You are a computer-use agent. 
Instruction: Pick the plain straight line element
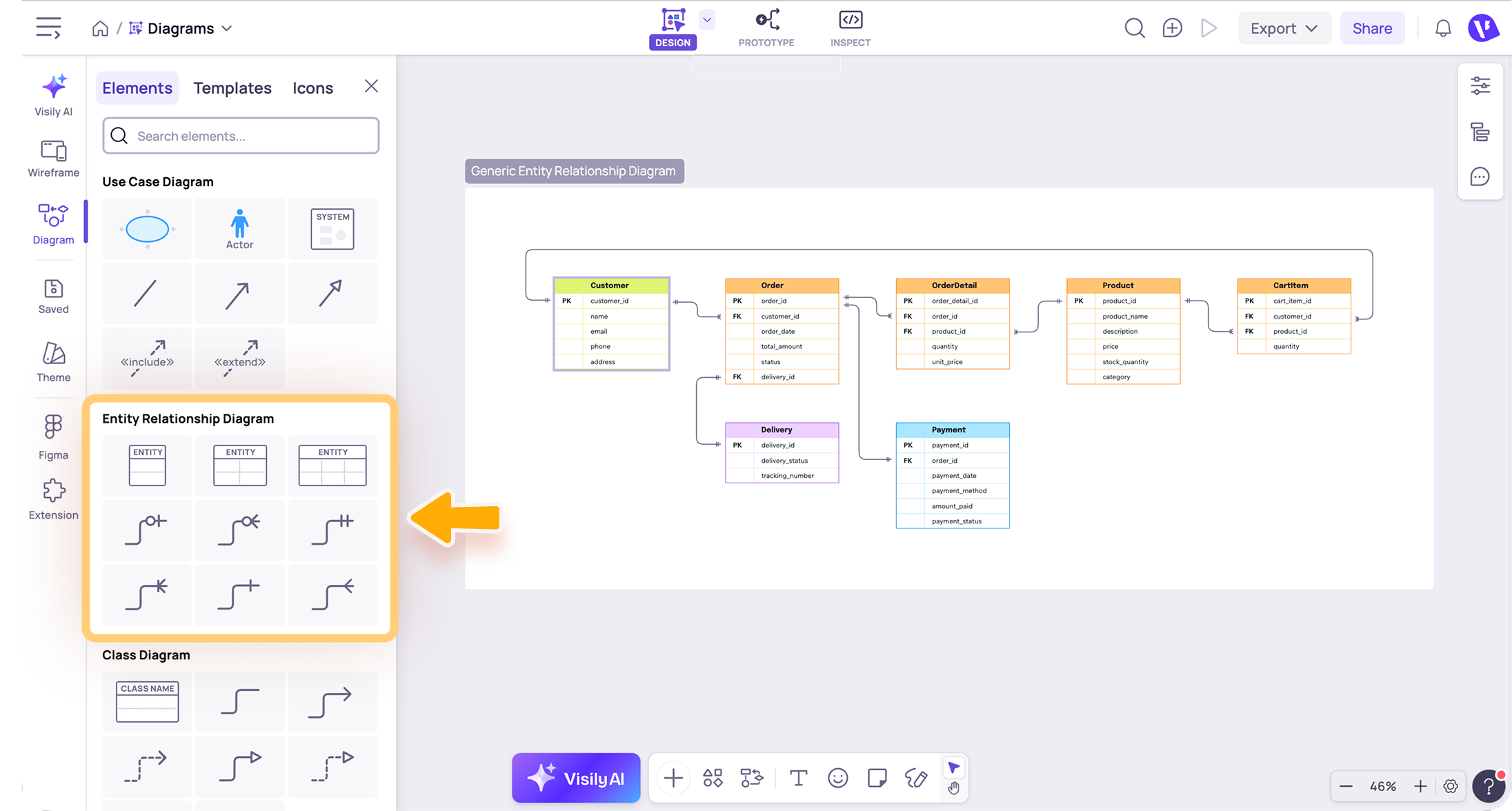click(147, 294)
